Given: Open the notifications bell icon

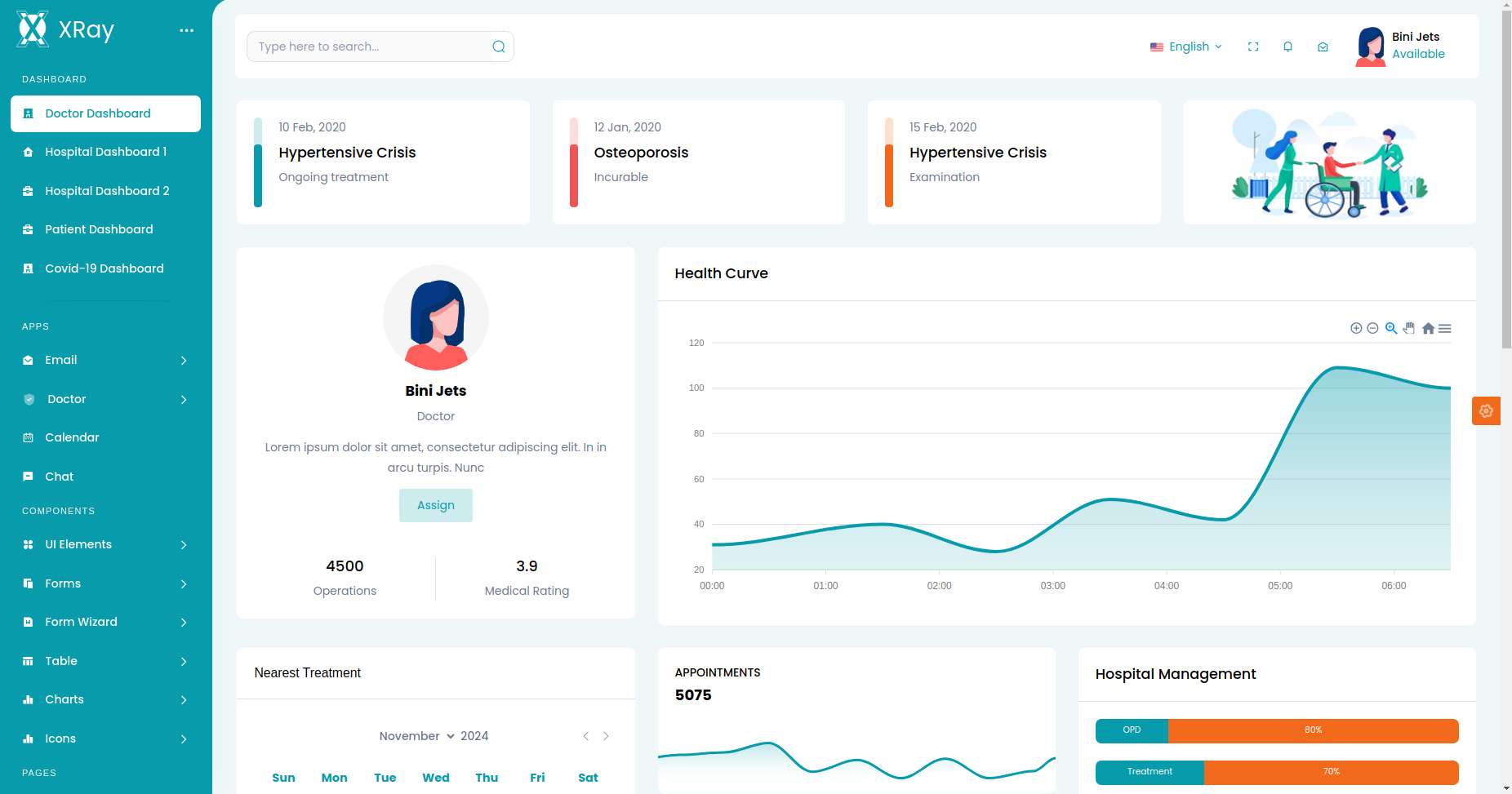Looking at the screenshot, I should (1287, 47).
